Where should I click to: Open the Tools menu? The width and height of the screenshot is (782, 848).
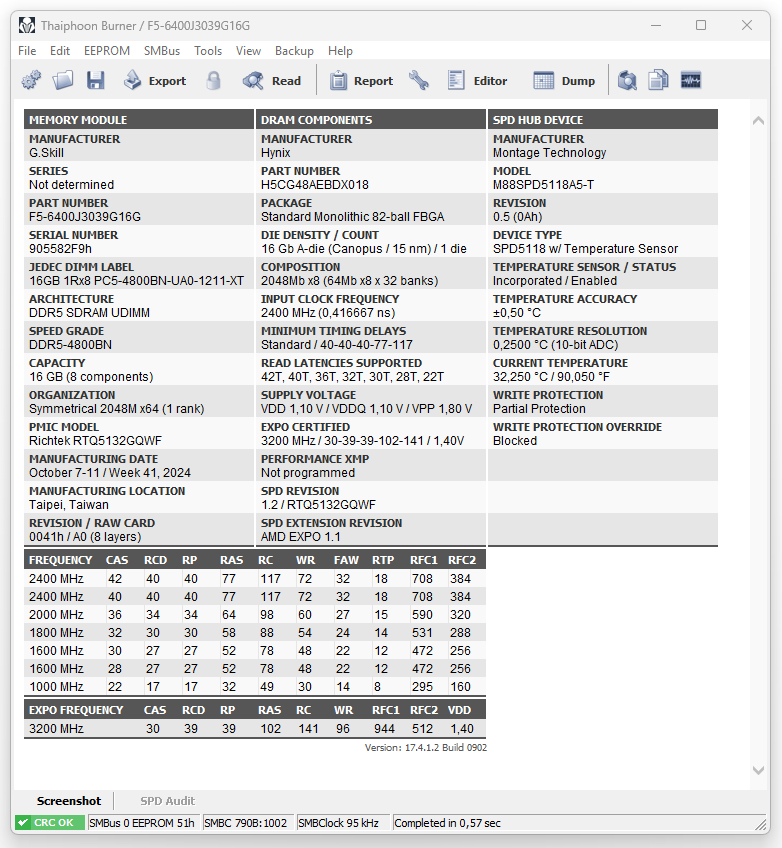tap(208, 51)
